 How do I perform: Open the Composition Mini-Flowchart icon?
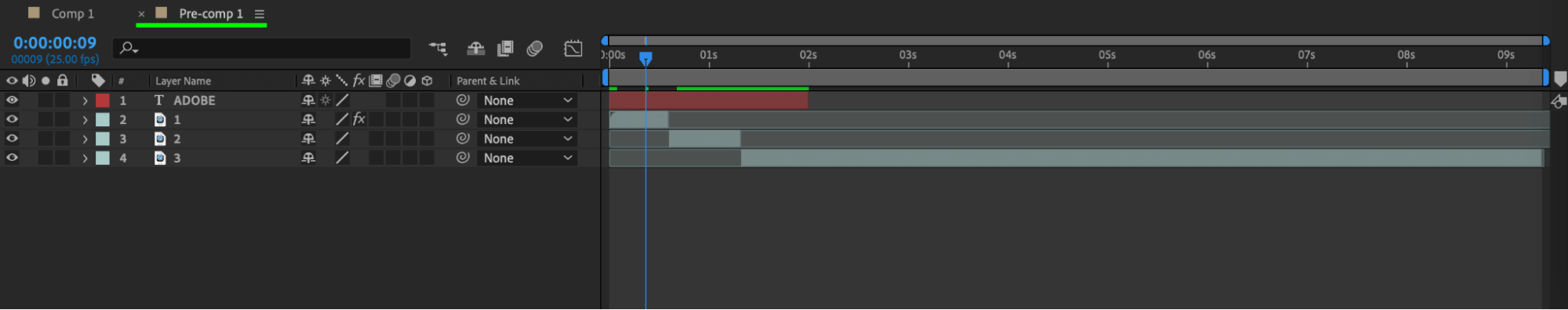tap(438, 49)
